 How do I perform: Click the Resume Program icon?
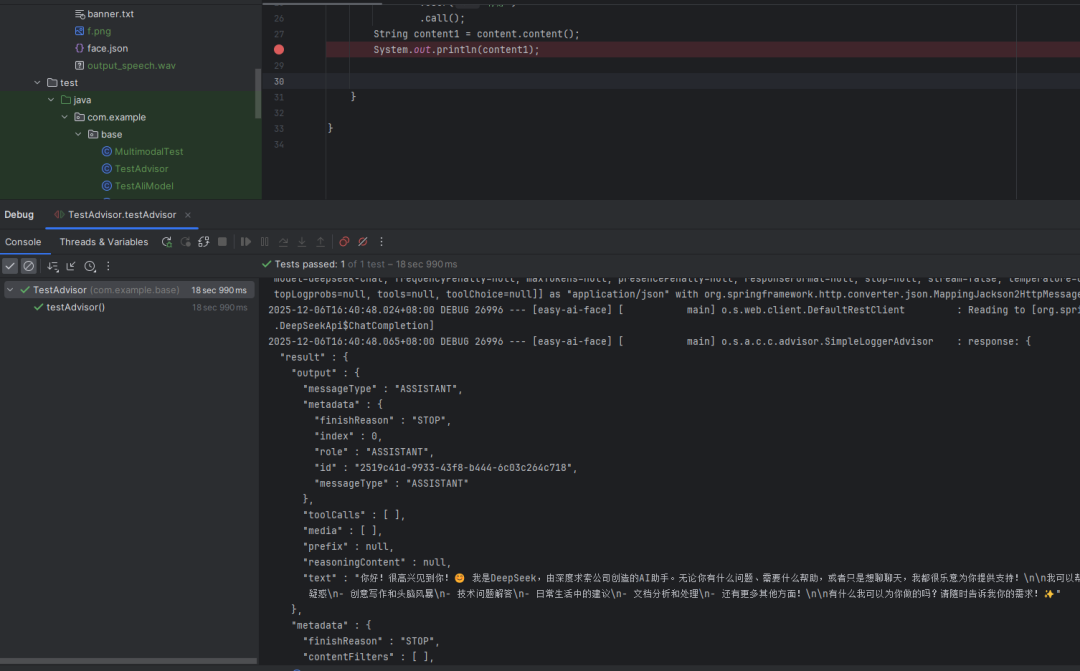click(245, 242)
